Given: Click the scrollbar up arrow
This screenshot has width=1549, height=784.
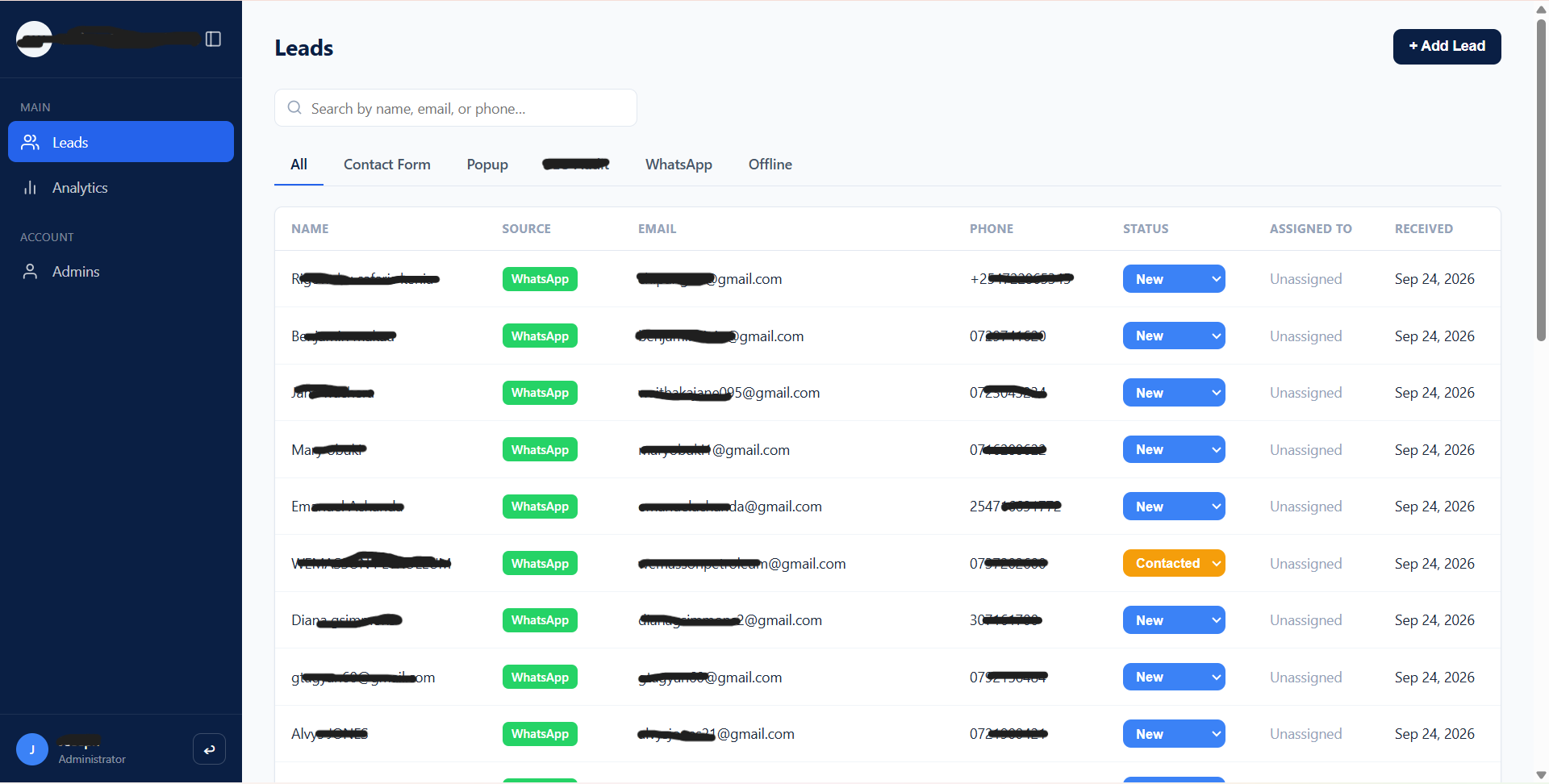Looking at the screenshot, I should (1541, 10).
